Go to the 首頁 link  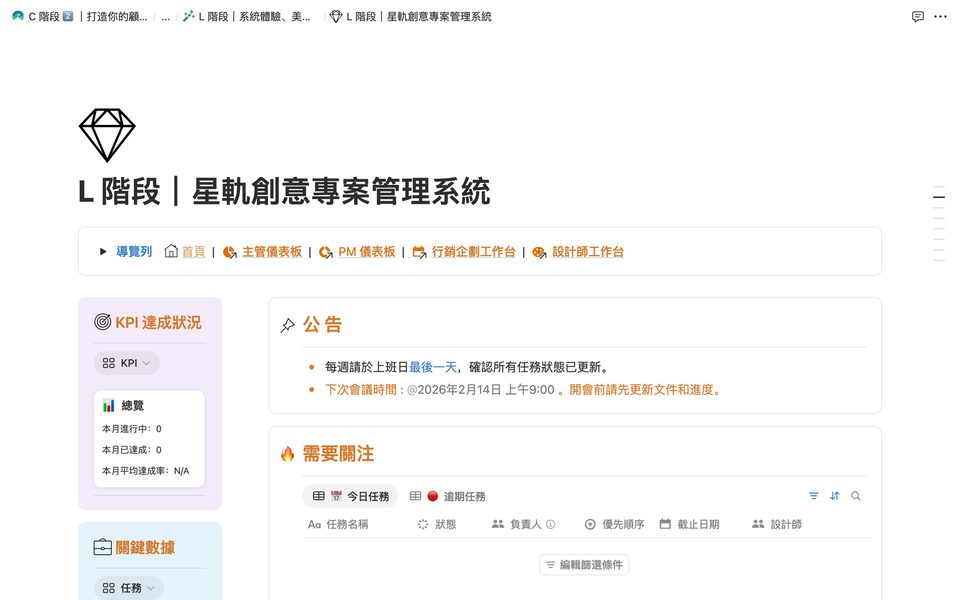click(x=193, y=252)
